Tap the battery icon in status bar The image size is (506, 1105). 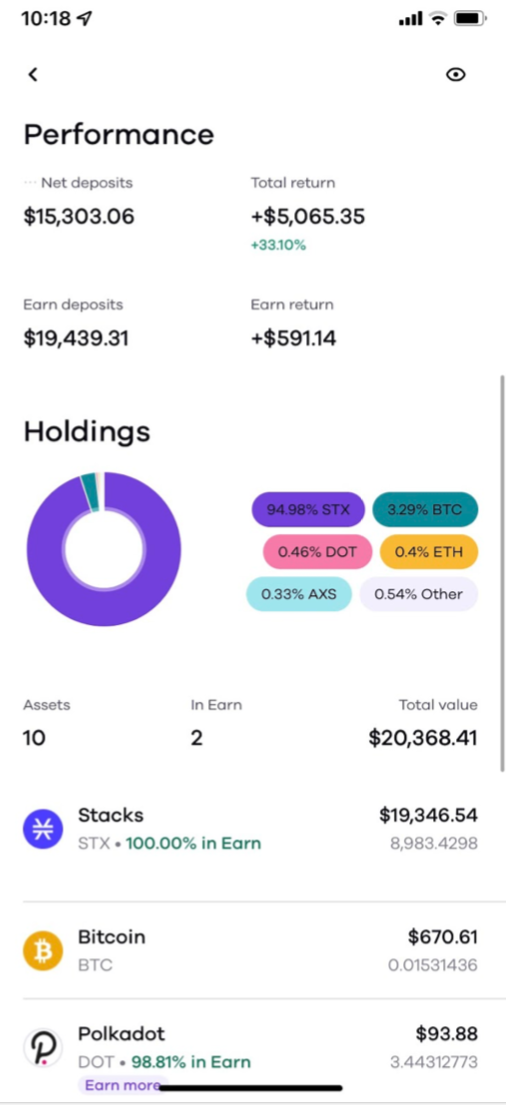471,19
